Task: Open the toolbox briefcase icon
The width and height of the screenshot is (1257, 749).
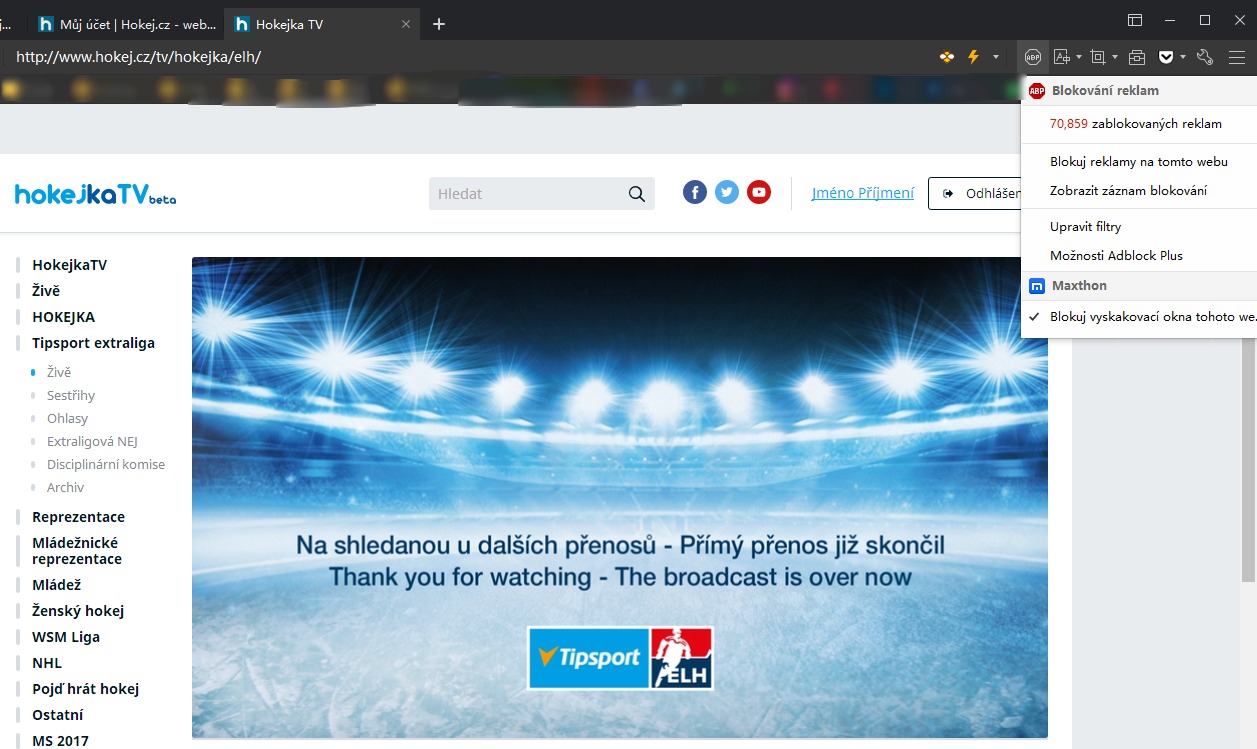Action: pos(1136,57)
